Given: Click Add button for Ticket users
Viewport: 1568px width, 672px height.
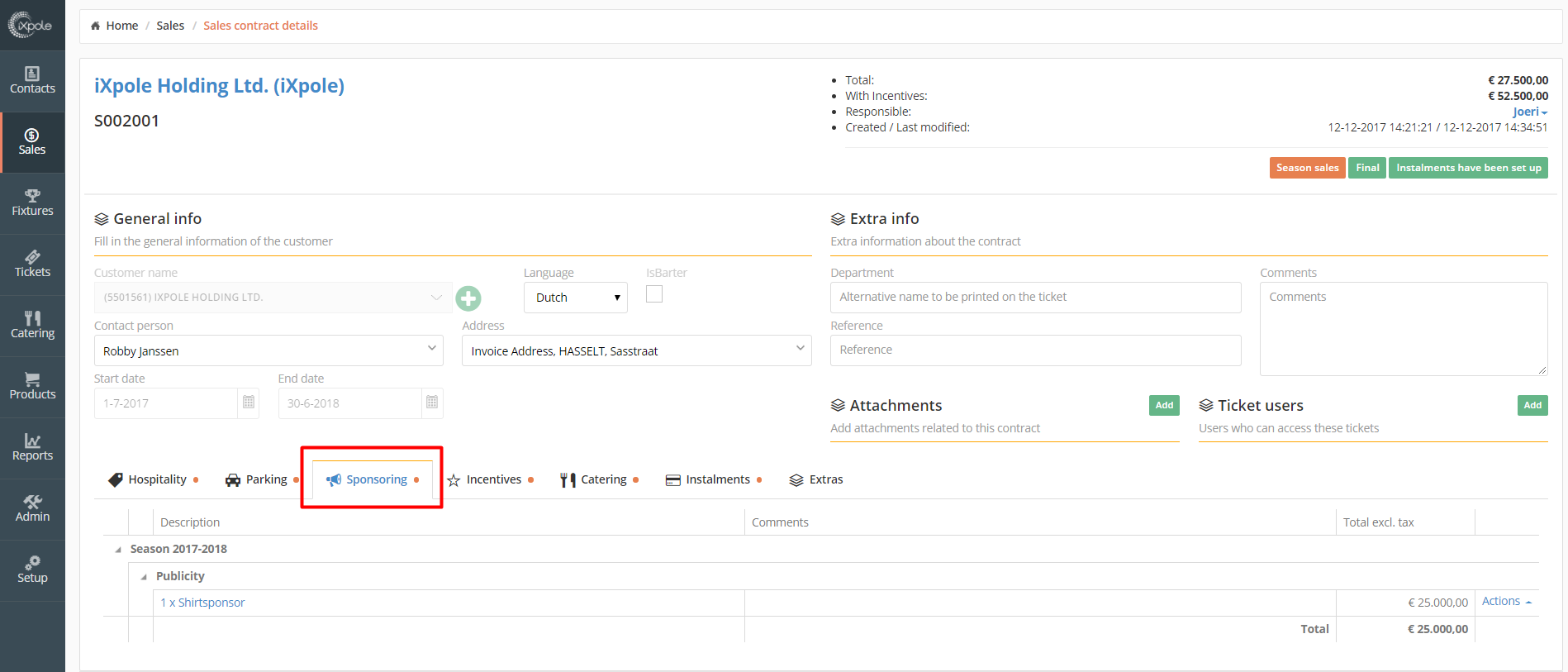Looking at the screenshot, I should coord(1532,405).
